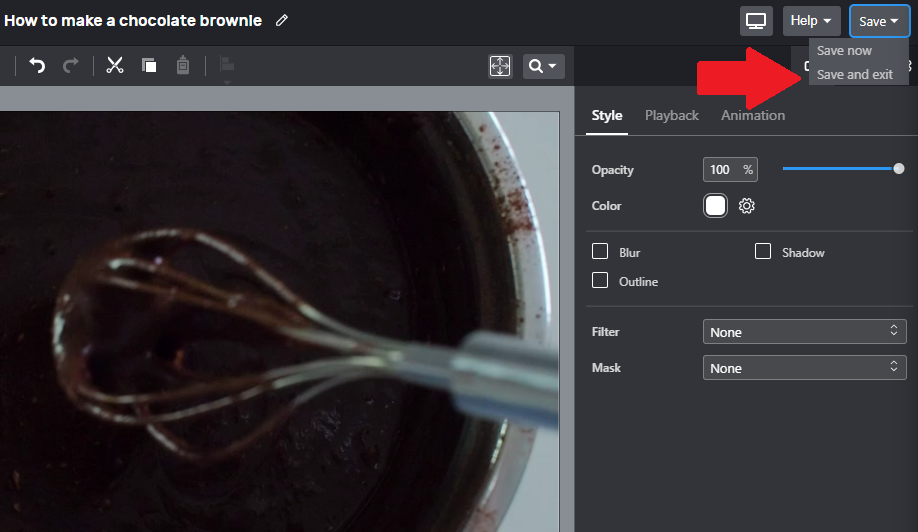Screen dimensions: 918x532
Task: Copy the selected element
Action: [x=149, y=65]
